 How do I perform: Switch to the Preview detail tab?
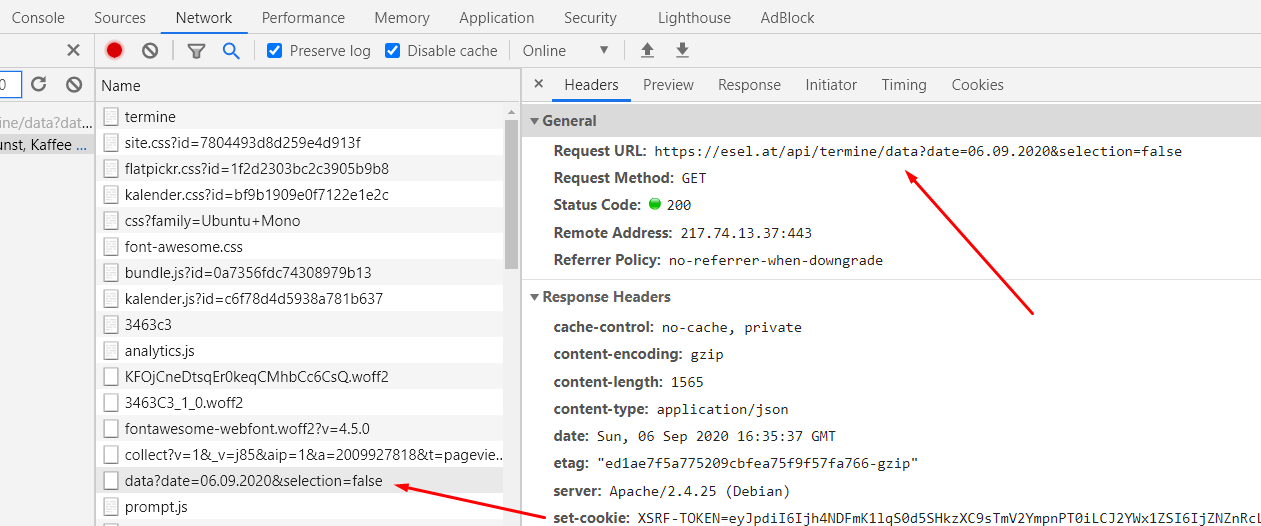pyautogui.click(x=668, y=85)
